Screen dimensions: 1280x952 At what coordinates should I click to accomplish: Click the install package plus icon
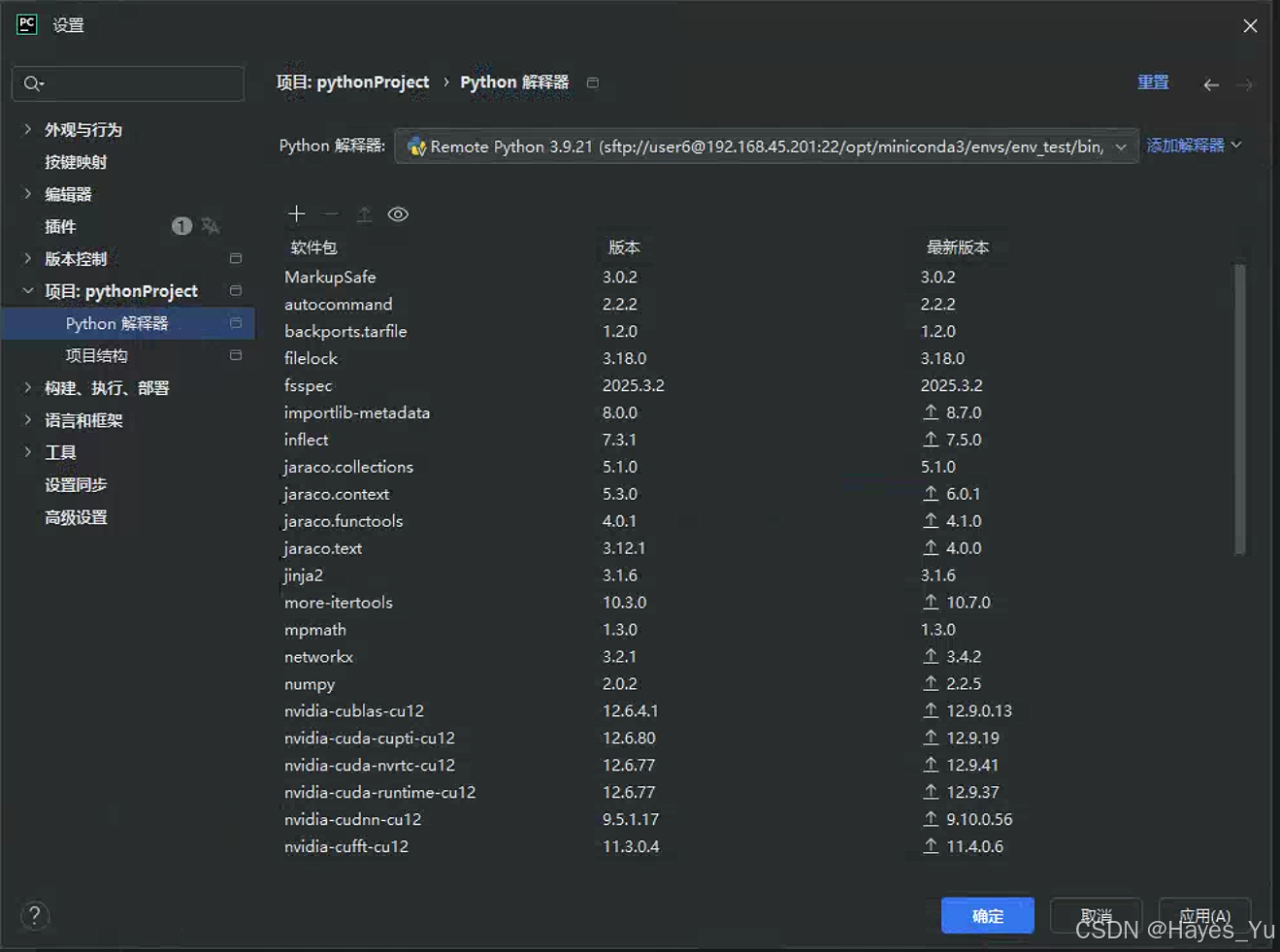coord(297,213)
